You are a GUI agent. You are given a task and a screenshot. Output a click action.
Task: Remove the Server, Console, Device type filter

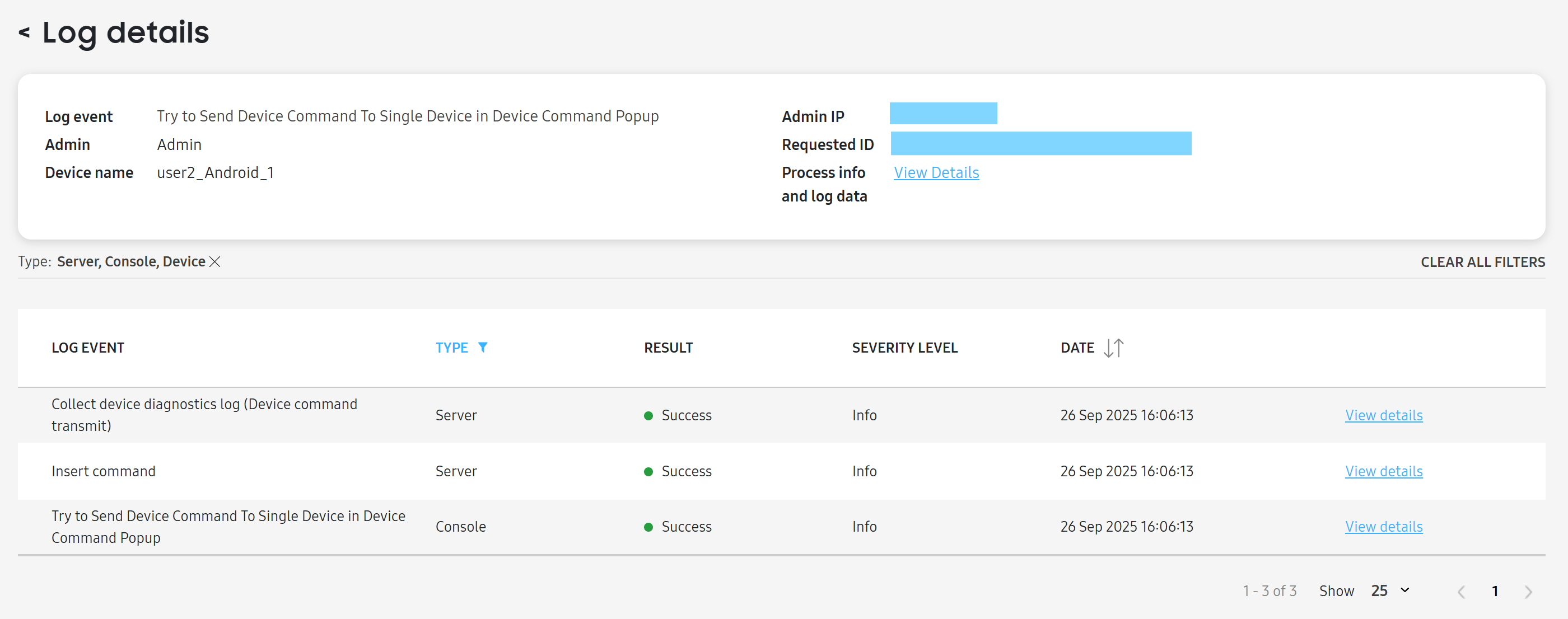tap(215, 261)
